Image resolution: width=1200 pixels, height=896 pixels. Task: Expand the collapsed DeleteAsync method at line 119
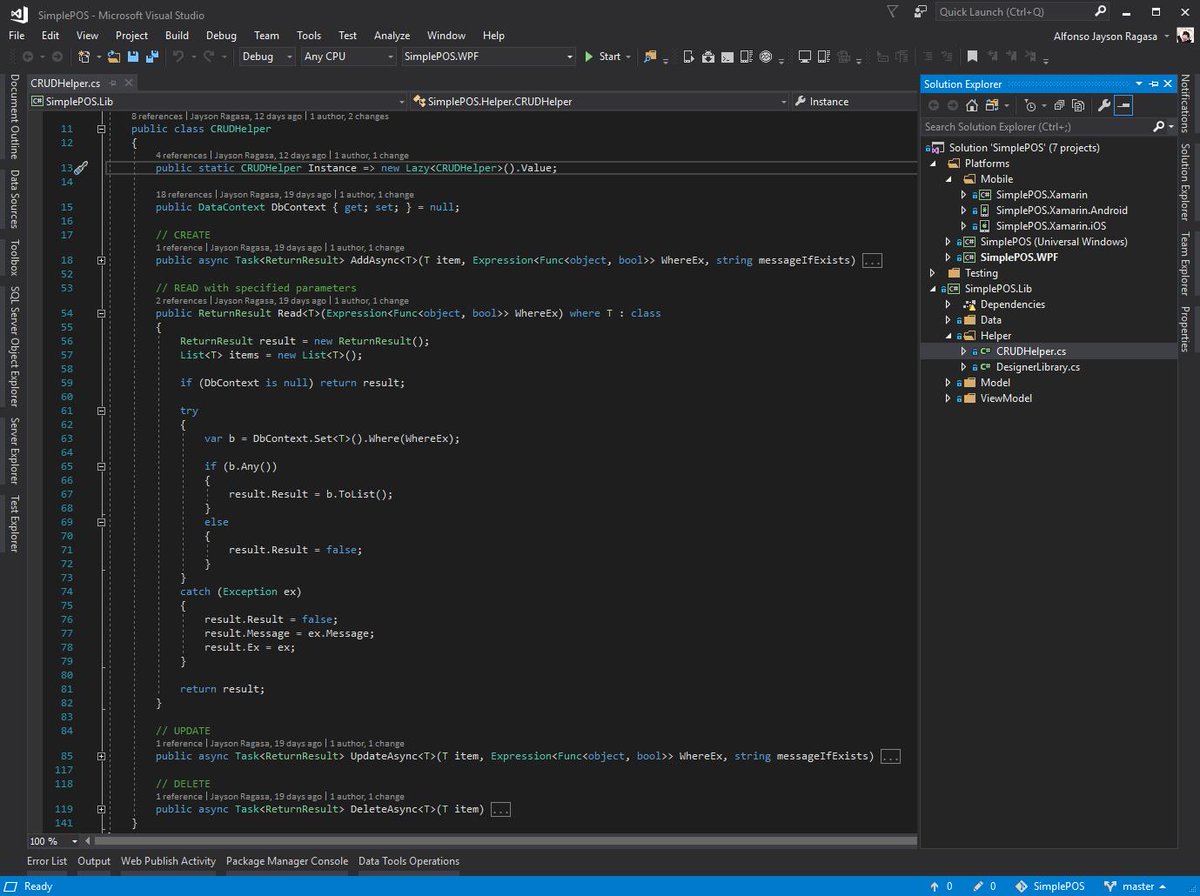click(101, 809)
